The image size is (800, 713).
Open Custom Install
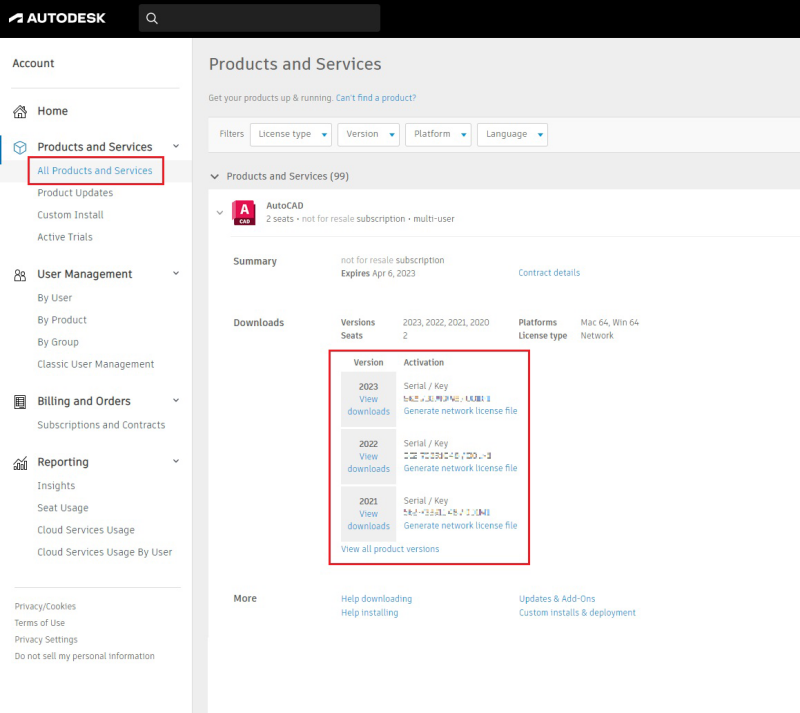(70, 215)
